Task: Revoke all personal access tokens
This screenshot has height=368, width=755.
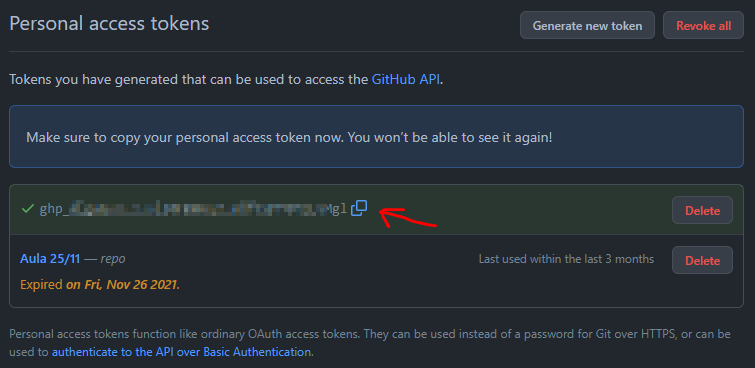Action: (x=703, y=26)
